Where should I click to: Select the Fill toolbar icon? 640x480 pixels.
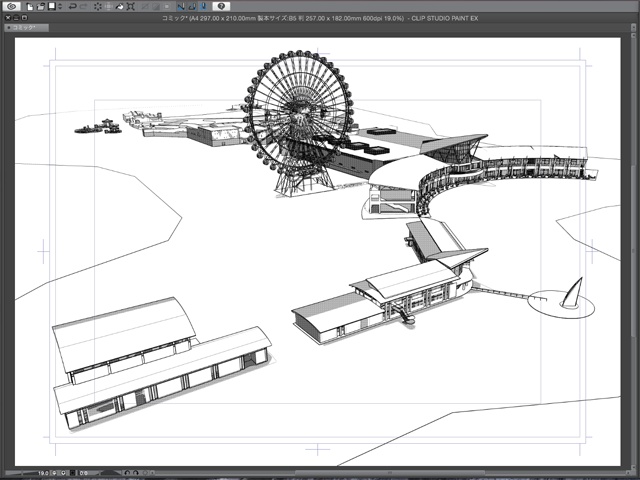click(x=122, y=7)
